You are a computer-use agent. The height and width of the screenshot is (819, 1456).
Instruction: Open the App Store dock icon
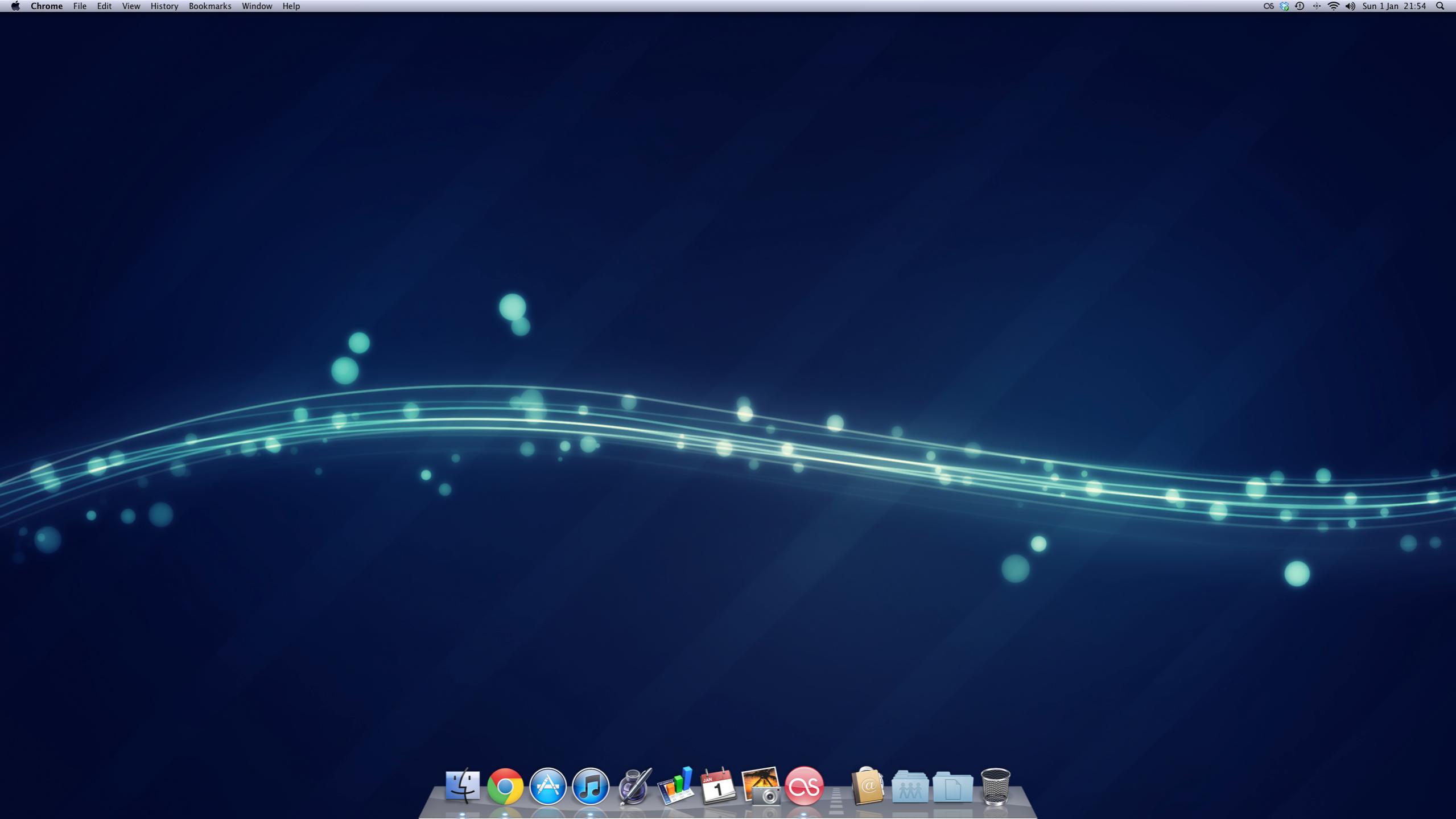(x=548, y=786)
